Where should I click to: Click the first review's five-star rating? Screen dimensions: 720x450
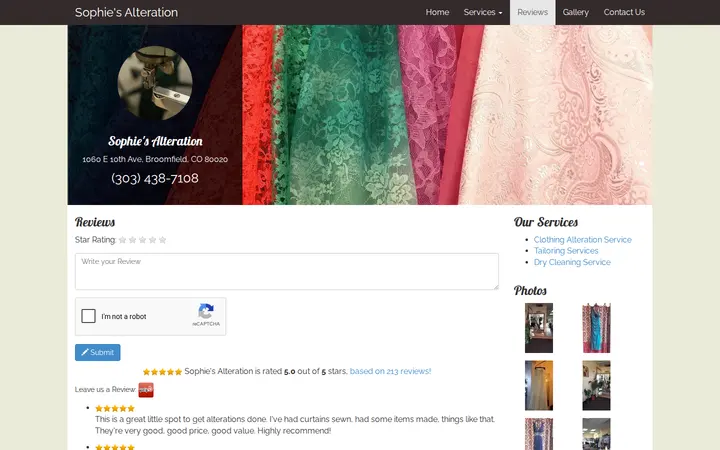point(115,408)
